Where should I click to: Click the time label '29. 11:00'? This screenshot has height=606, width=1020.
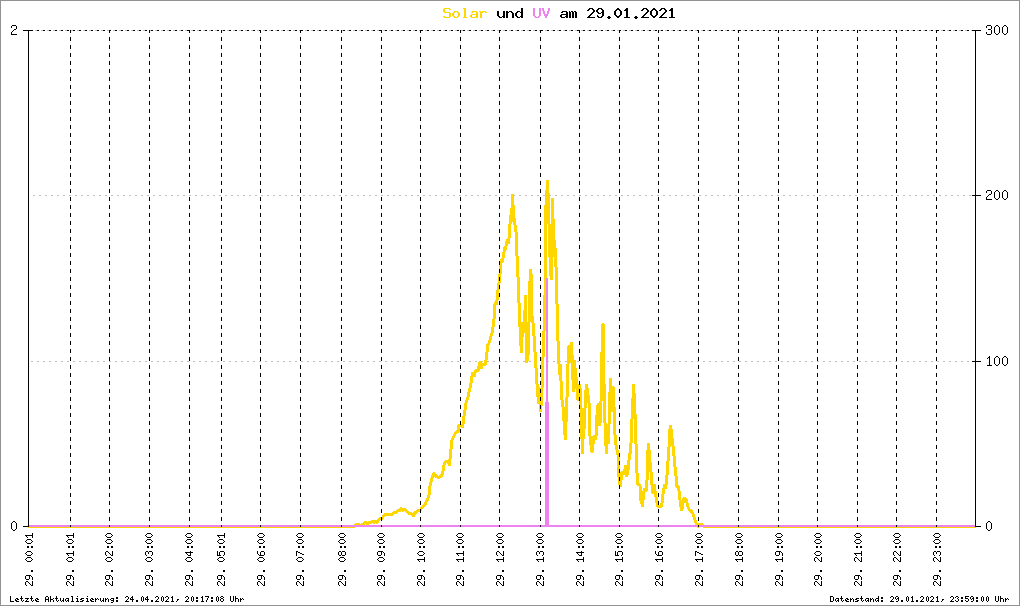(x=461, y=560)
